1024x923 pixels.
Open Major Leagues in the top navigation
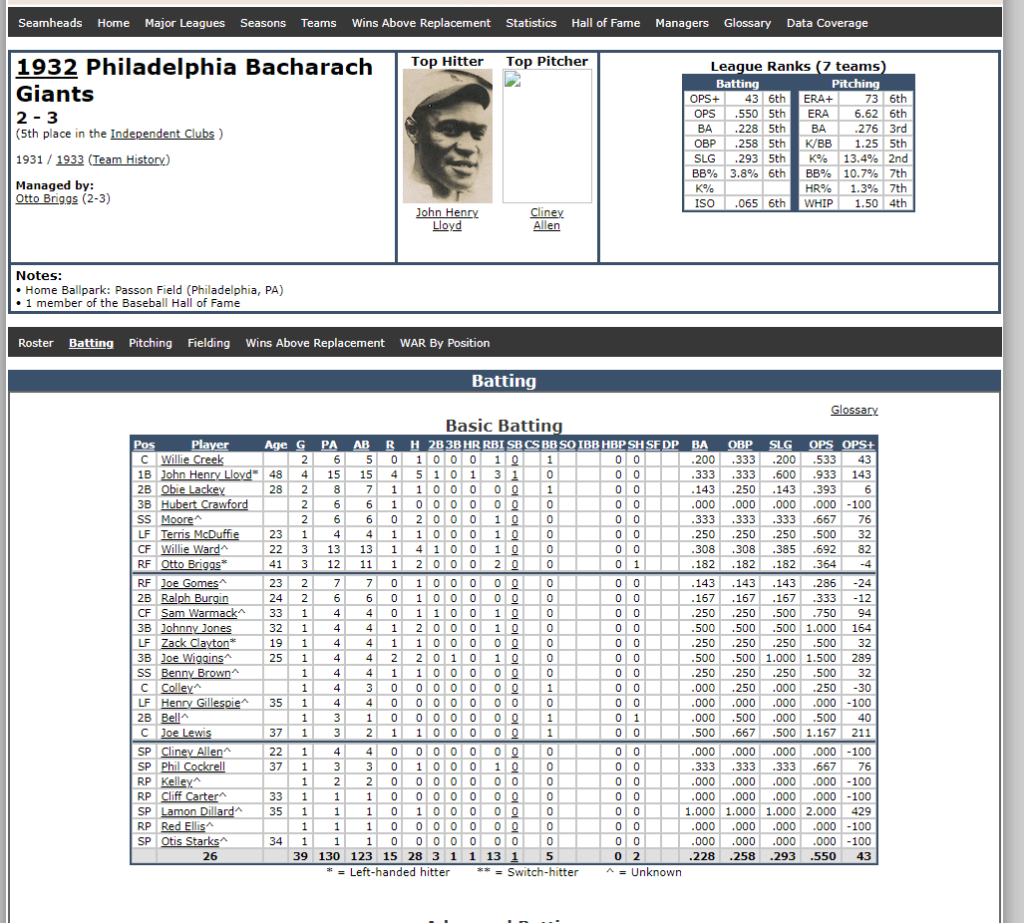tap(184, 23)
